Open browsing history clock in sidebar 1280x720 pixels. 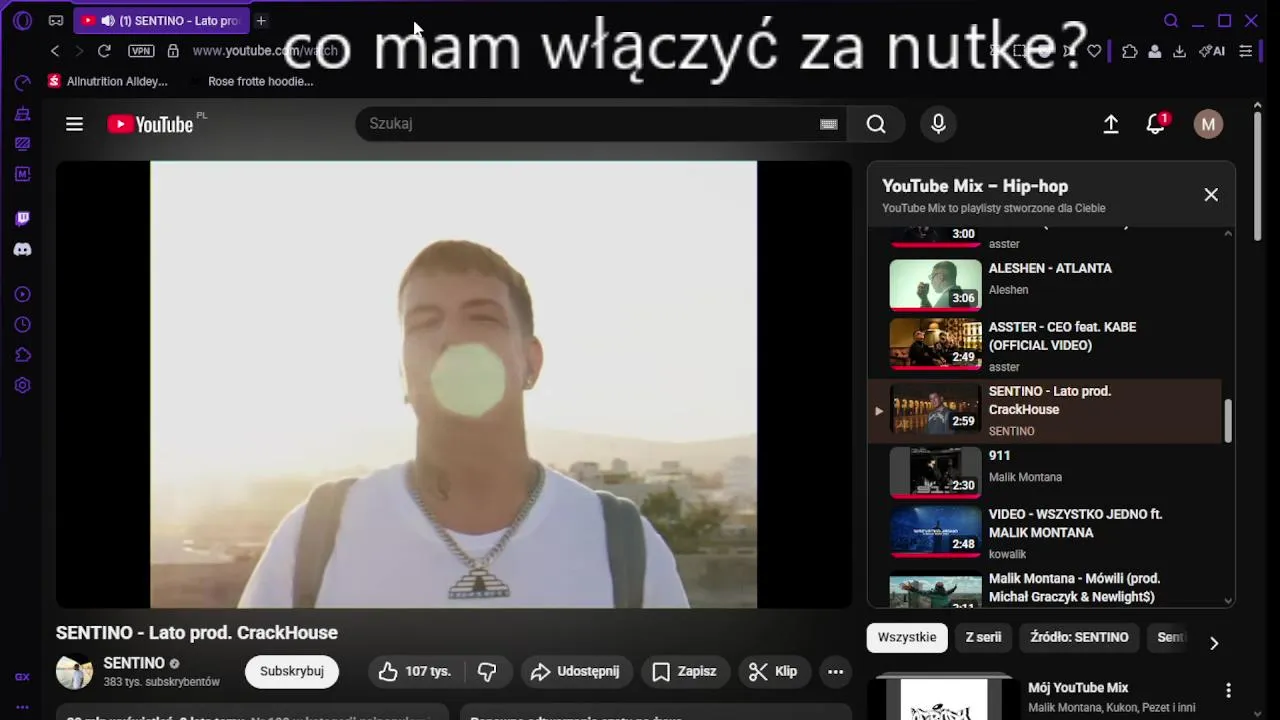[22, 325]
